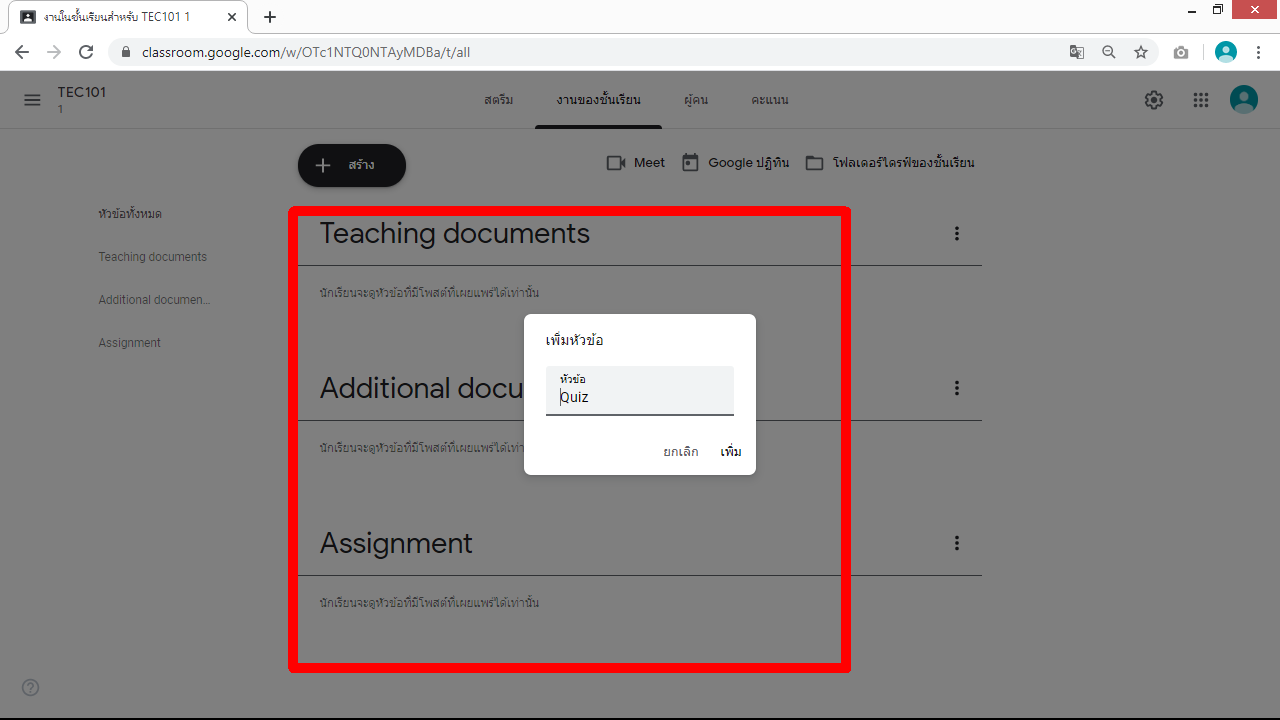The width and height of the screenshot is (1280, 720).
Task: Click the topic name field containing Quiz
Action: [x=640, y=397]
